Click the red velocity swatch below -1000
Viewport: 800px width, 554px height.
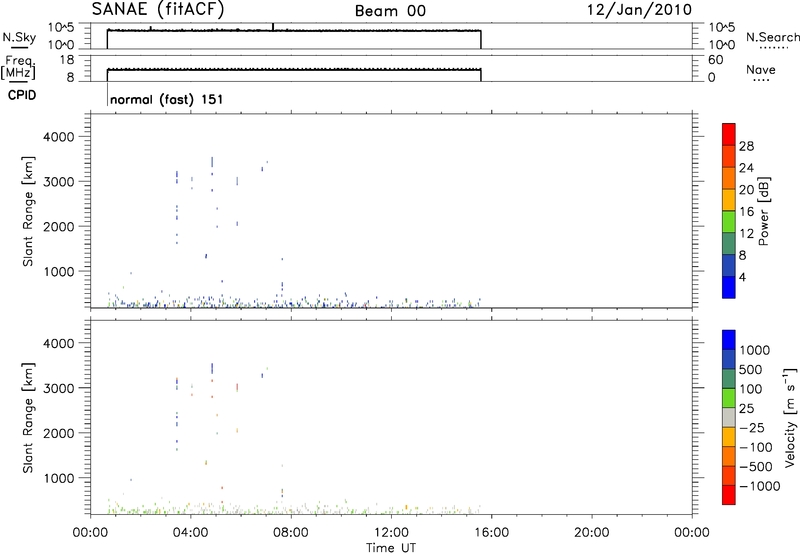point(729,495)
